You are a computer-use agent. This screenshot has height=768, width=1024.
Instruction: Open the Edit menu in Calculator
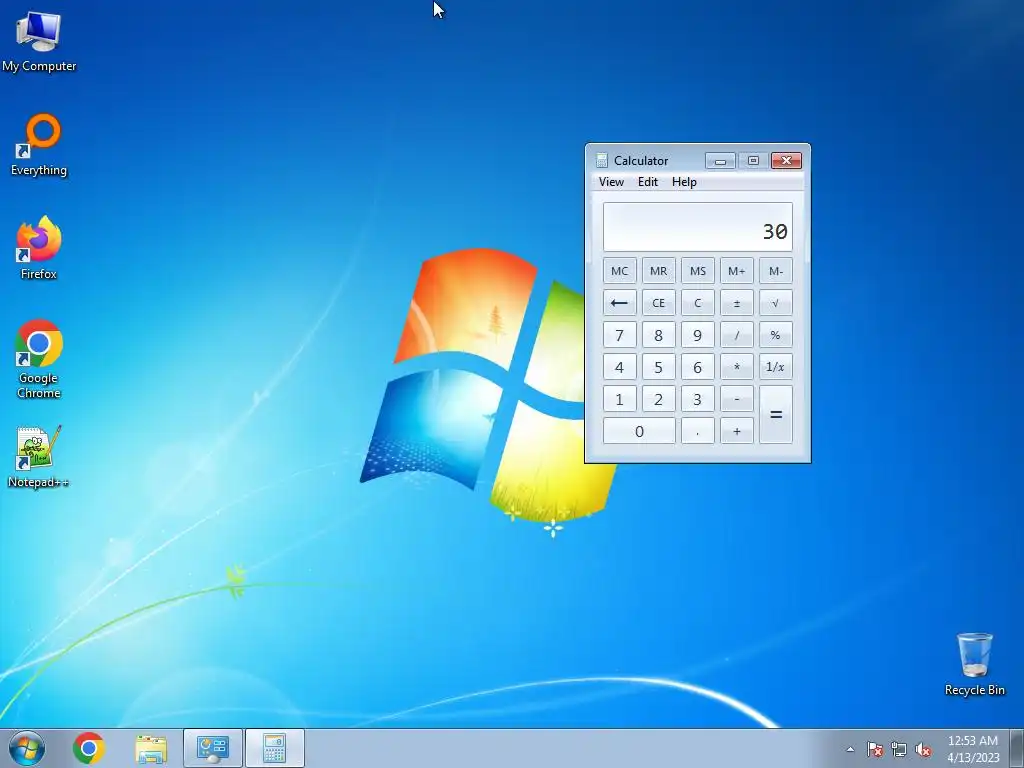click(648, 182)
